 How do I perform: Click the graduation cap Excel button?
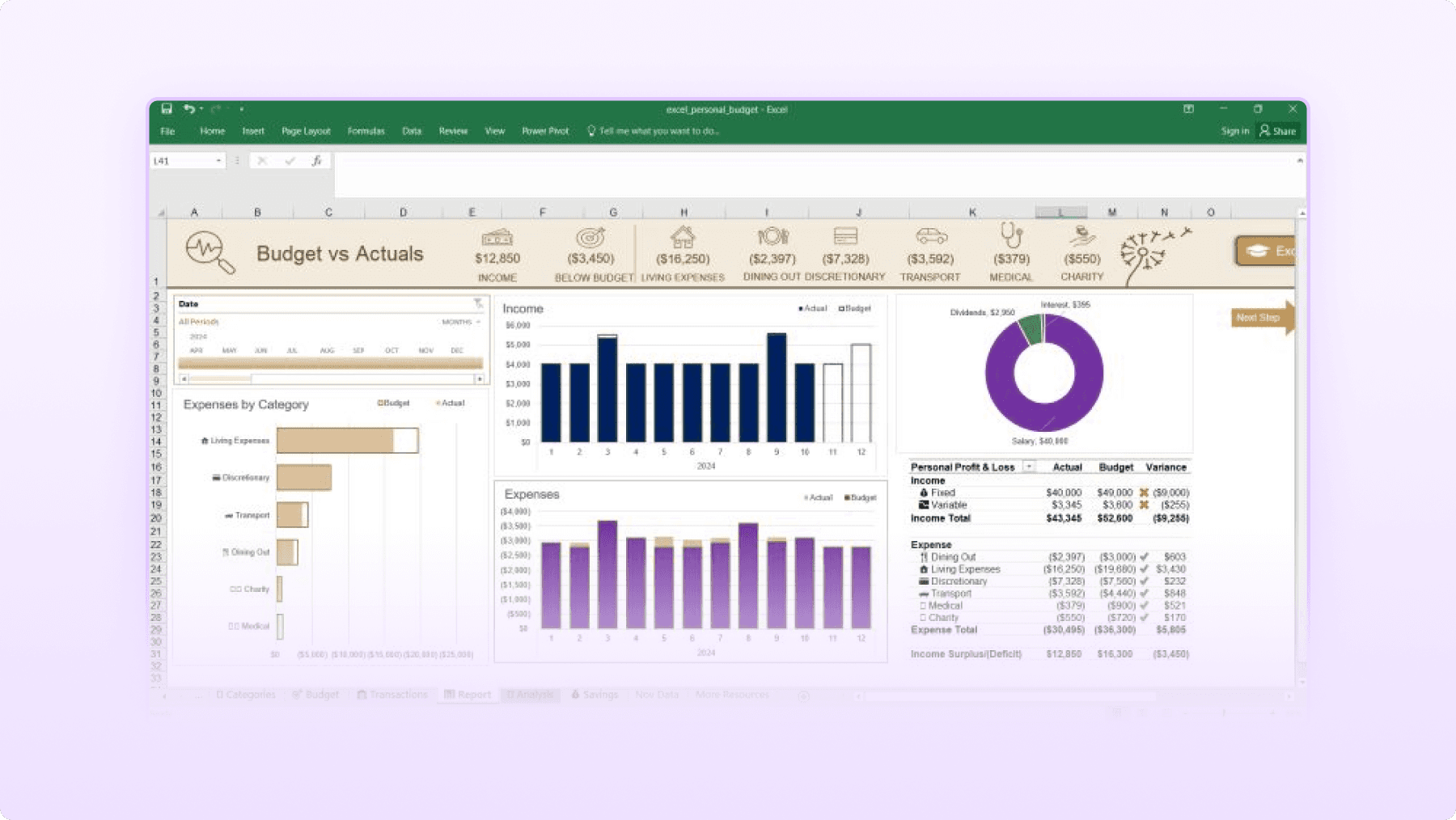(1265, 251)
